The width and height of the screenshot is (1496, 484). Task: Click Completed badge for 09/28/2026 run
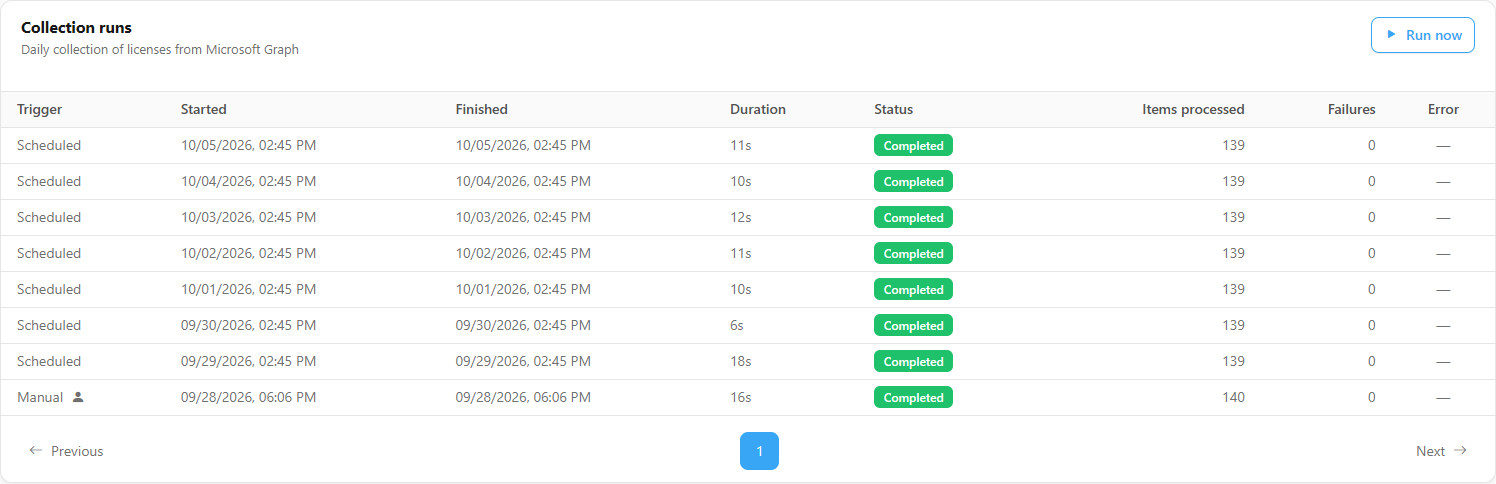point(913,398)
